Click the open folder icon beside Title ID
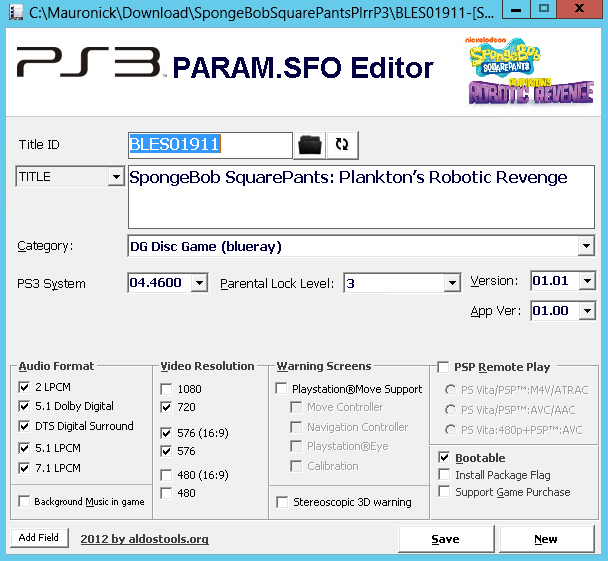Screen dimensions: 608x561 point(310,145)
